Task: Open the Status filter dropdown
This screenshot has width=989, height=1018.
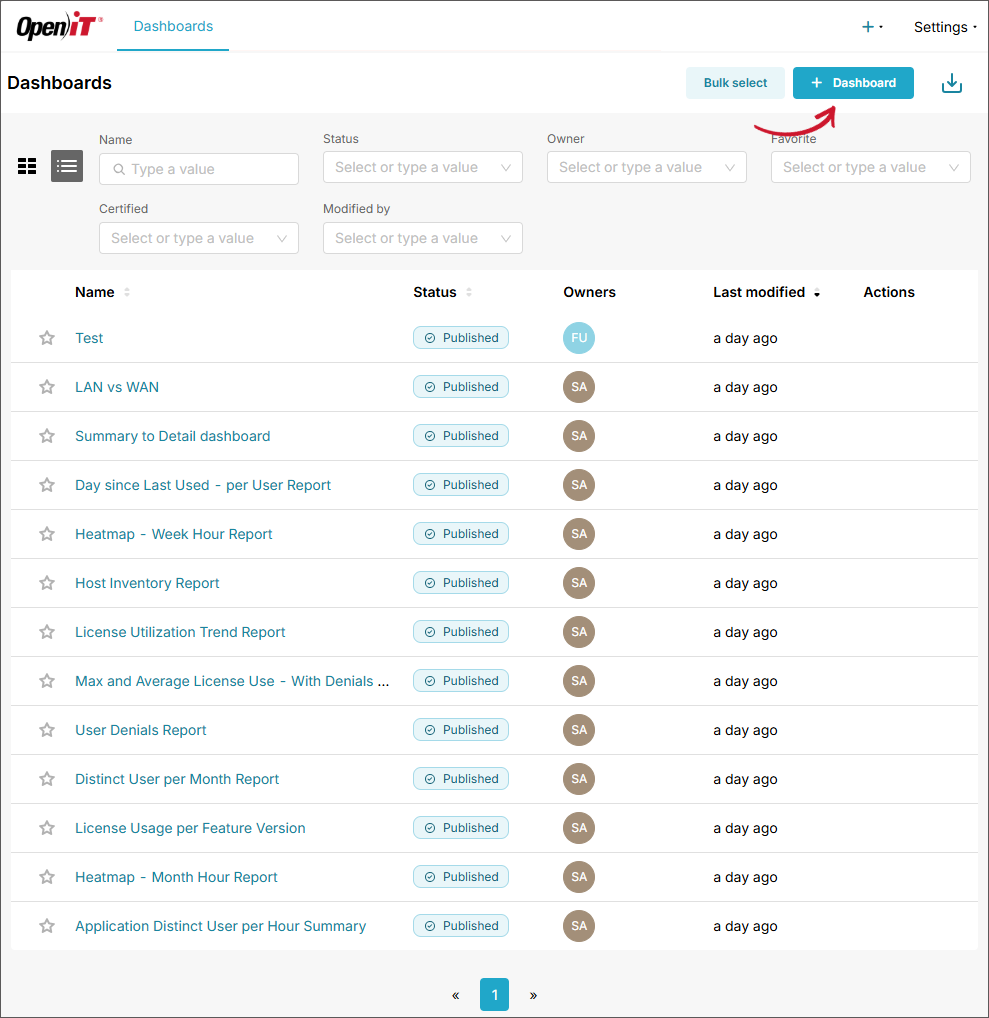Action: (x=423, y=168)
